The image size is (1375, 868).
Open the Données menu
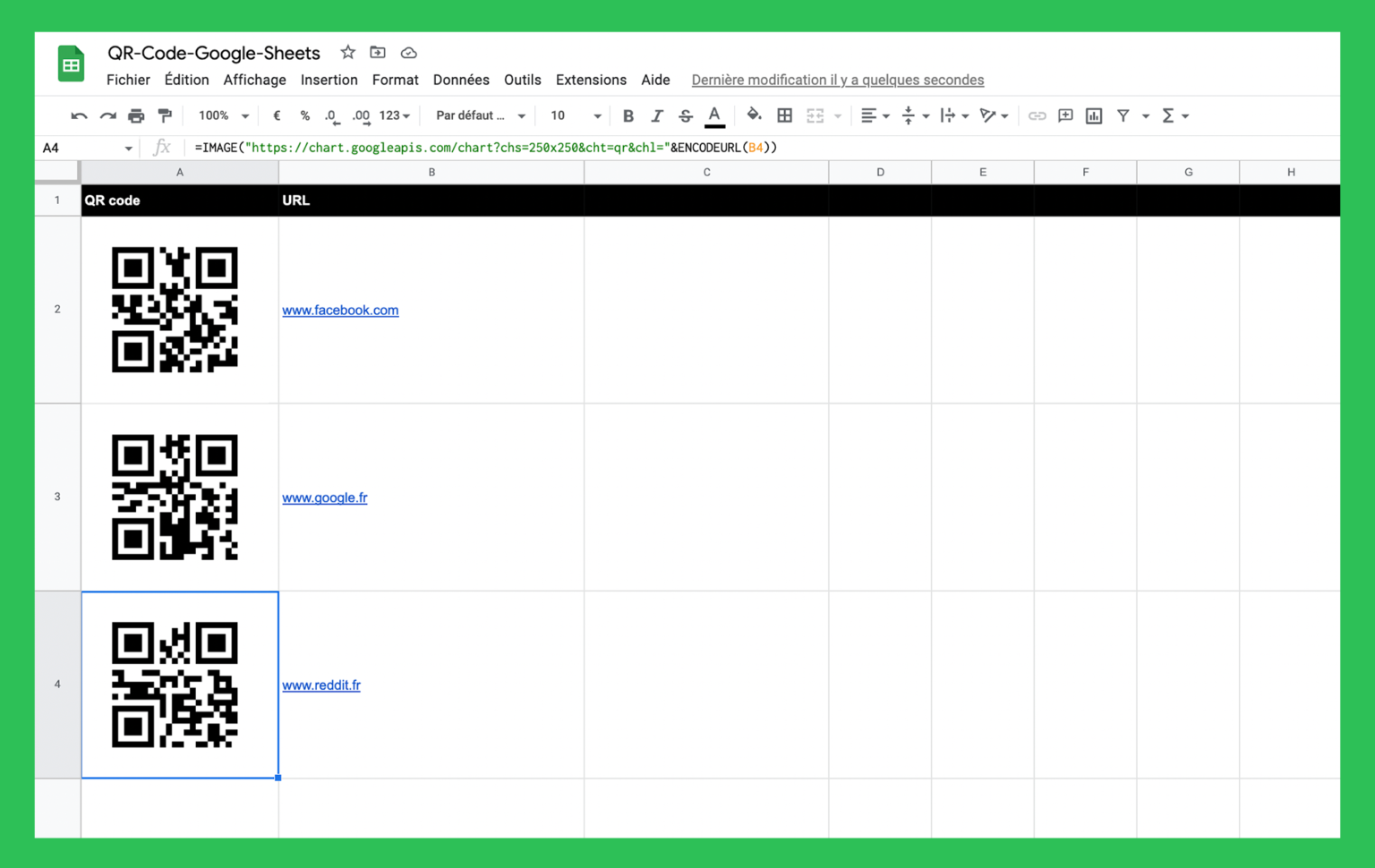[461, 80]
